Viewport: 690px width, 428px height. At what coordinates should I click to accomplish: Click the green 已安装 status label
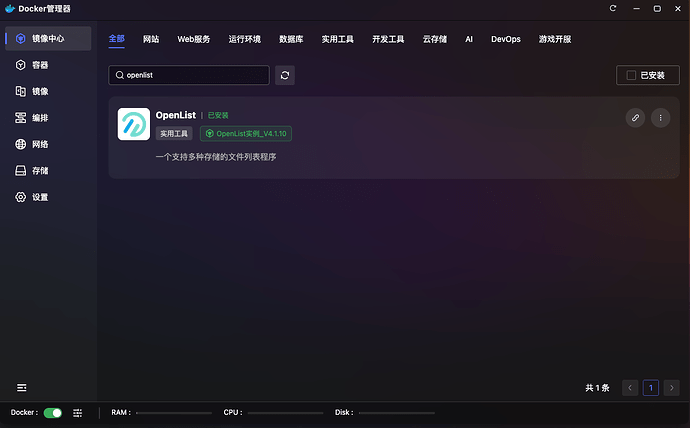click(218, 115)
